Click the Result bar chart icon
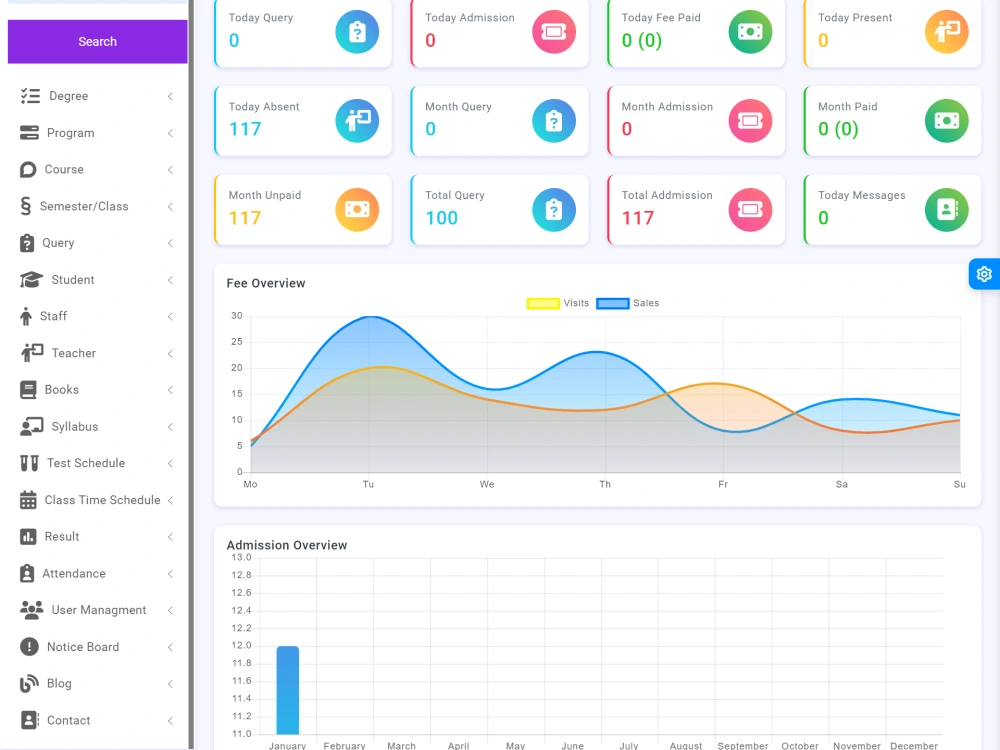The height and width of the screenshot is (750, 1000). (28, 537)
